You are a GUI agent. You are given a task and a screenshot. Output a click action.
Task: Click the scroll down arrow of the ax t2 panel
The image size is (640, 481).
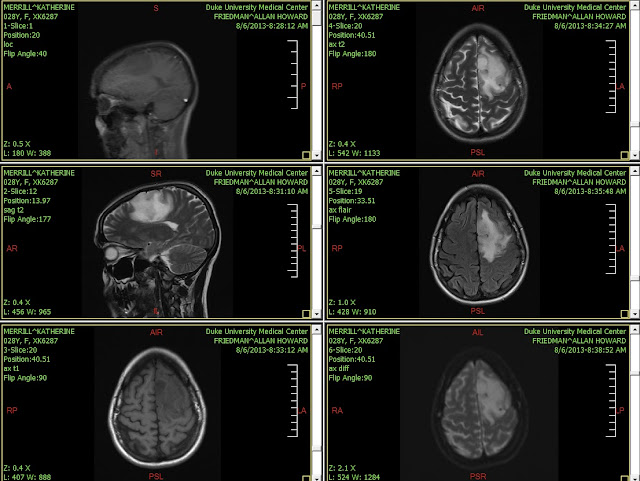(635, 155)
